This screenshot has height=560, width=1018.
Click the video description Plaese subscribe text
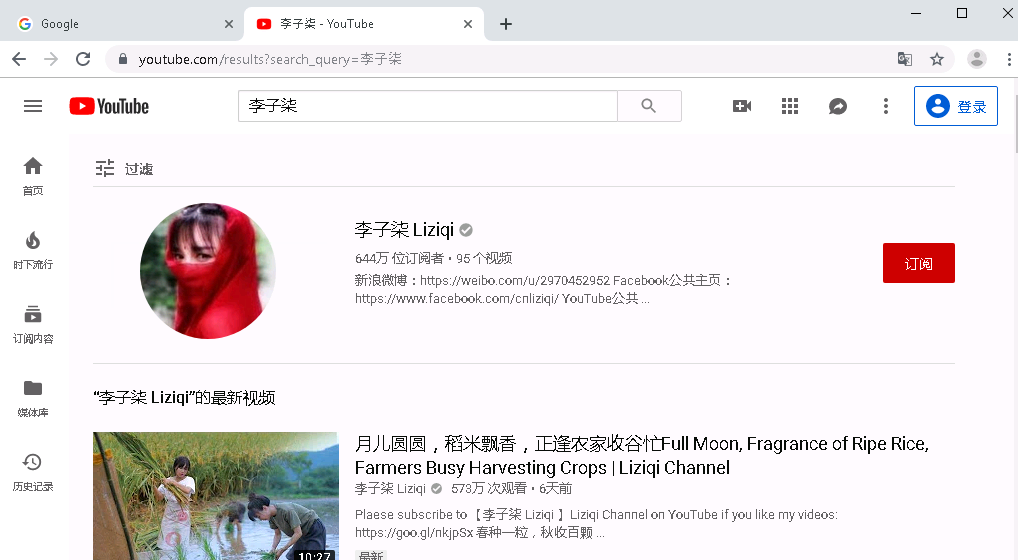click(596, 524)
